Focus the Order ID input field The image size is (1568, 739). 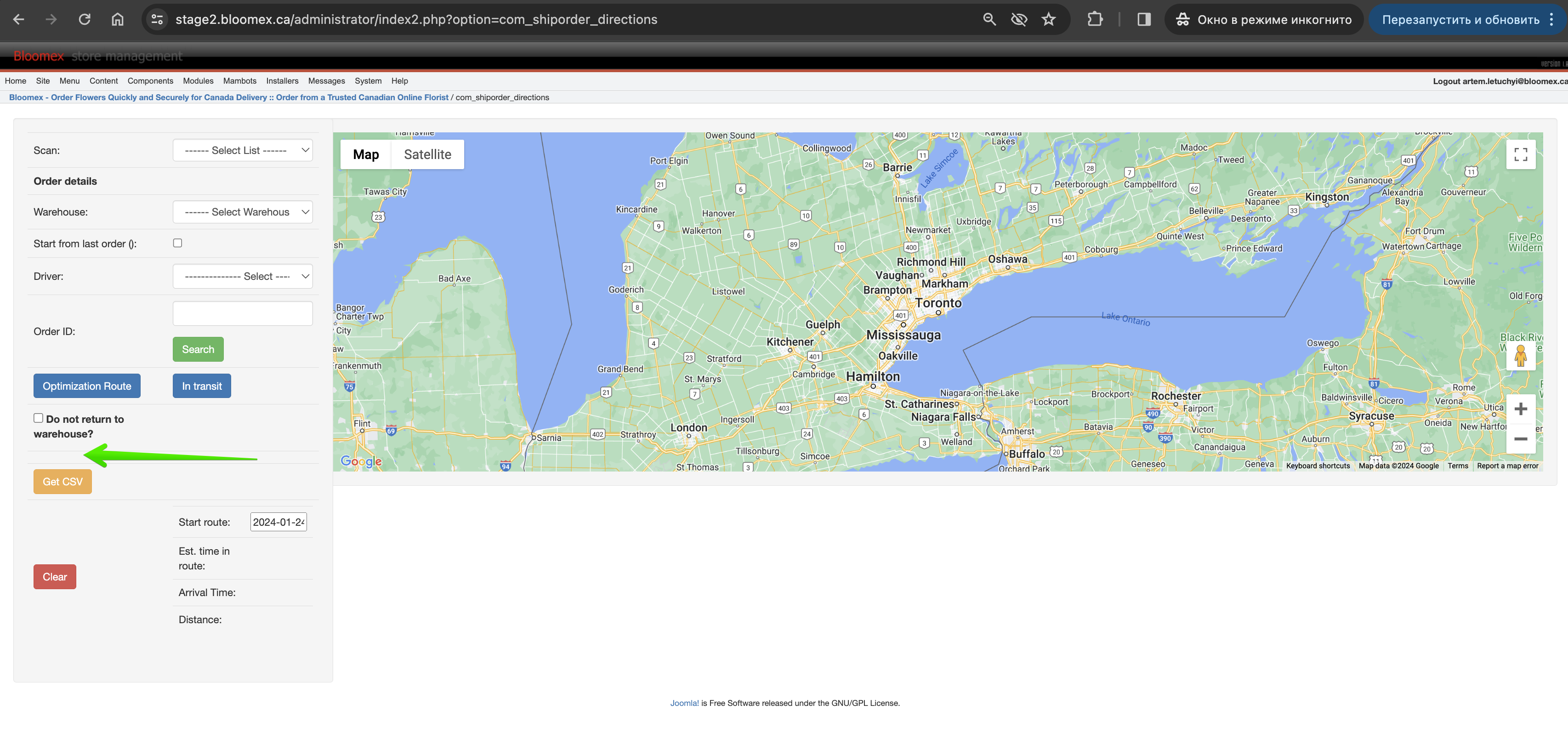tap(242, 313)
